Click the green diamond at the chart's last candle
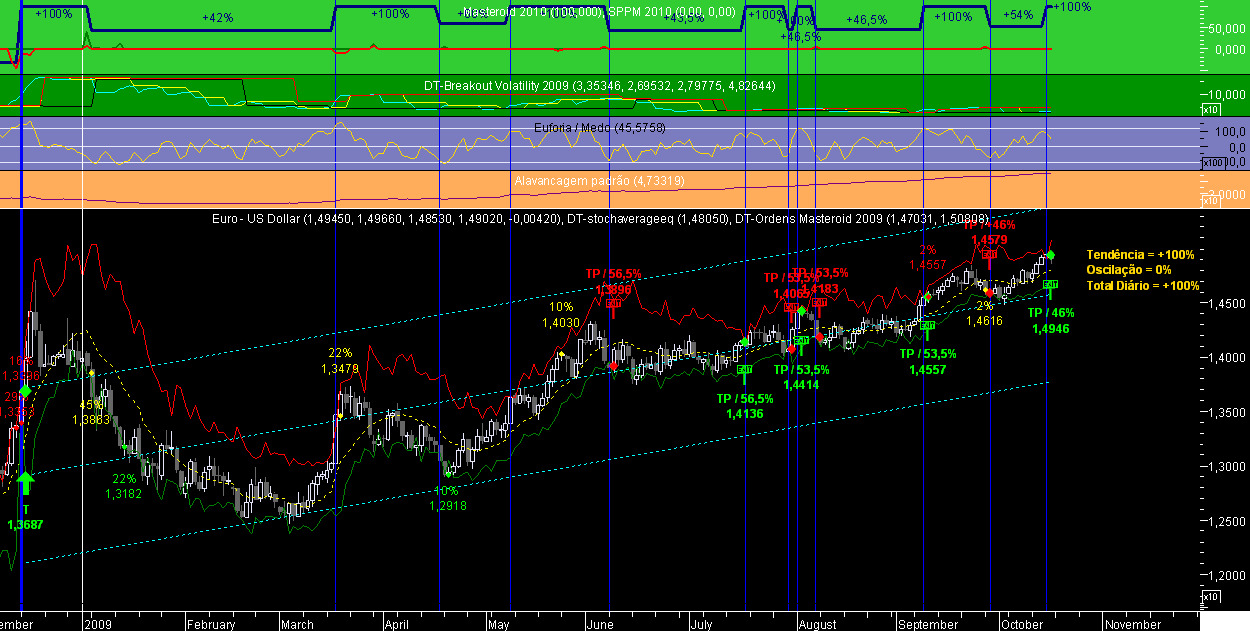1250x631 pixels. click(1050, 256)
